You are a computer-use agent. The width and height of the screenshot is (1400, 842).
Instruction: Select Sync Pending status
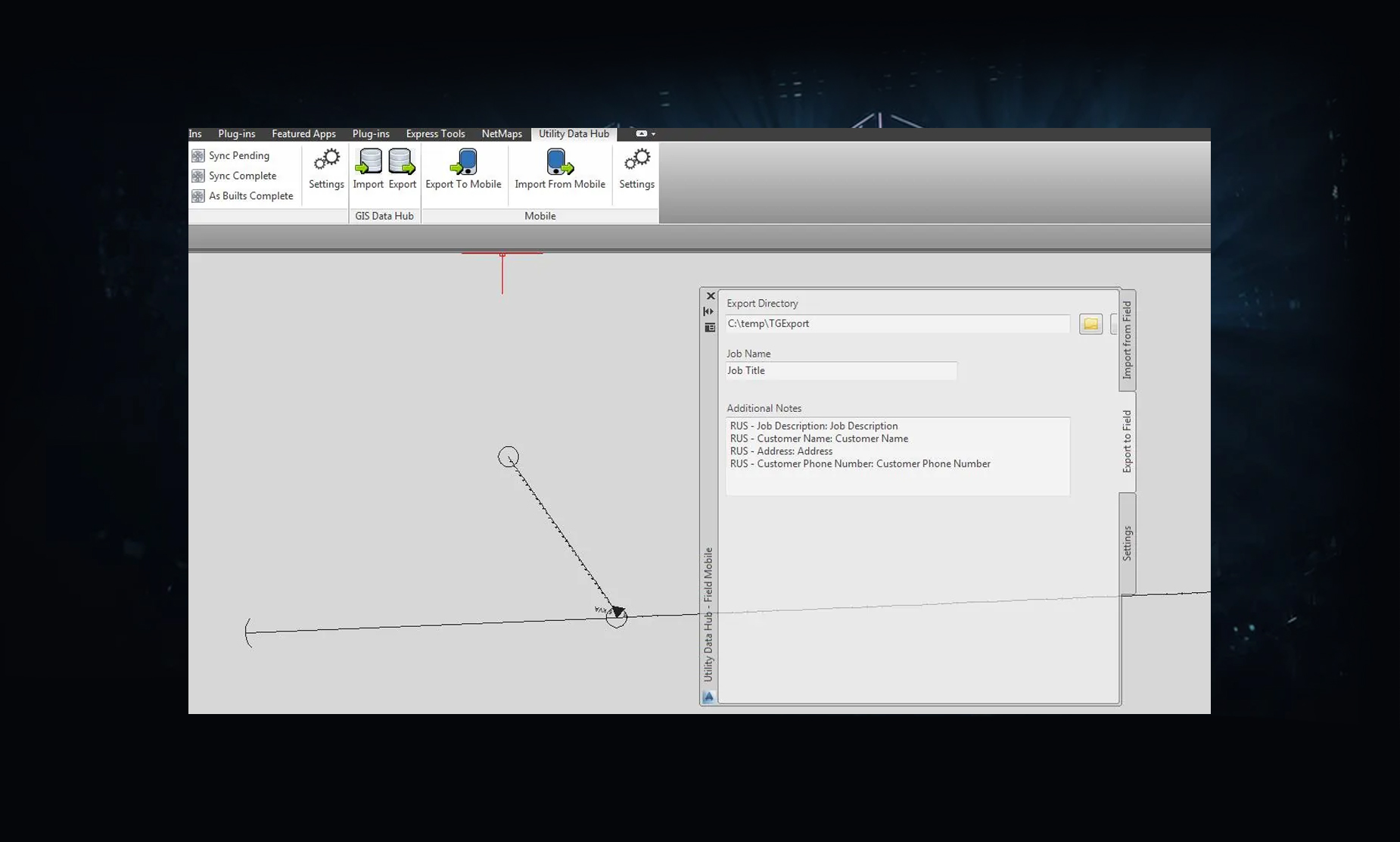[x=238, y=155]
